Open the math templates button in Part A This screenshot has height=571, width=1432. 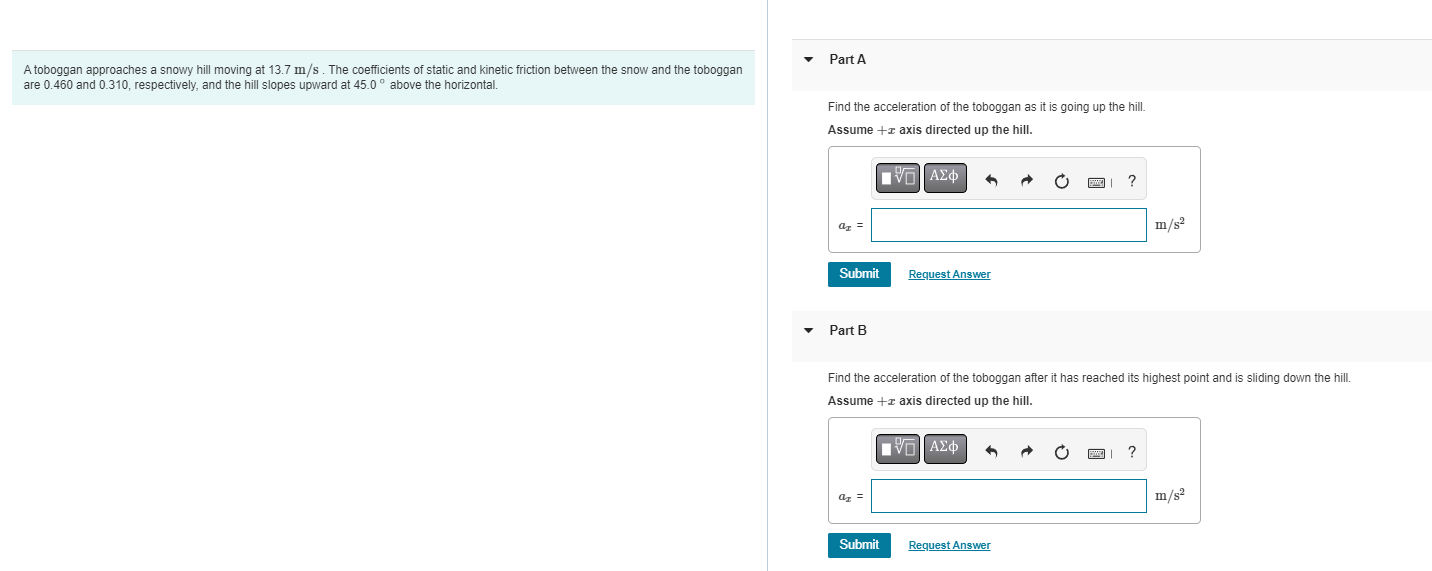tap(899, 178)
